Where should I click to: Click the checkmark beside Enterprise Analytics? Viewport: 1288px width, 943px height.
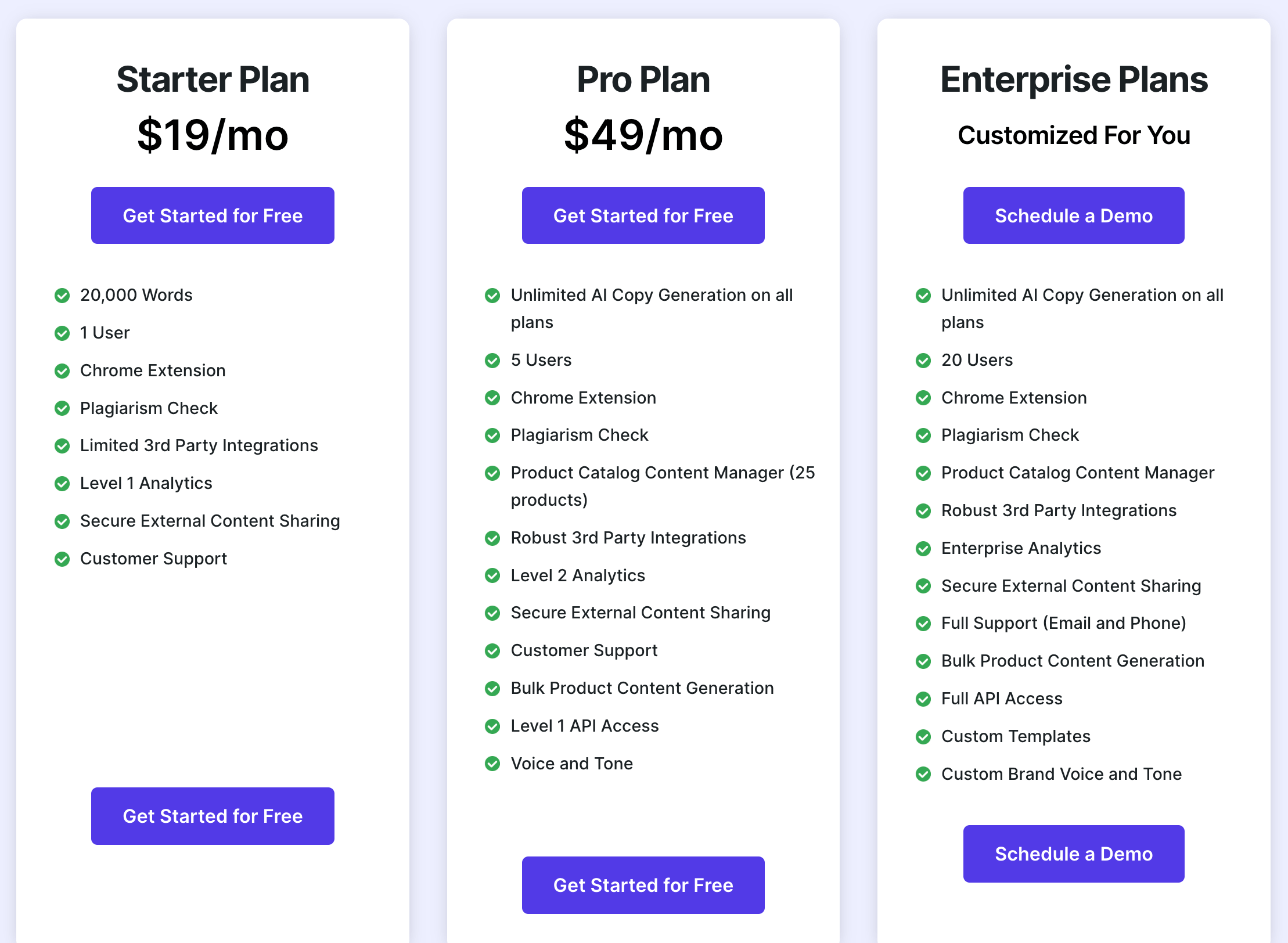tap(923, 549)
